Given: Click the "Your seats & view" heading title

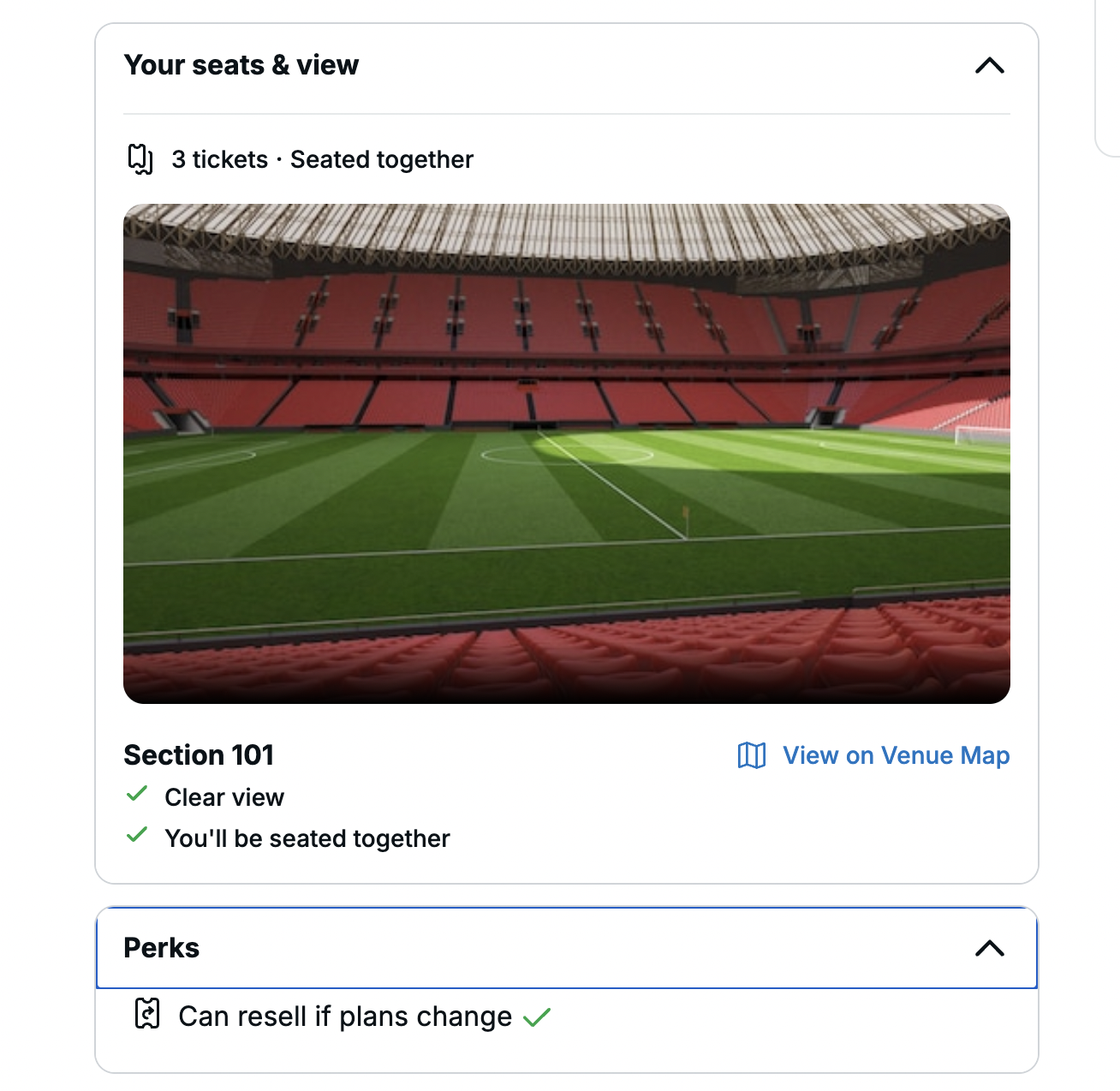Looking at the screenshot, I should coord(241,65).
